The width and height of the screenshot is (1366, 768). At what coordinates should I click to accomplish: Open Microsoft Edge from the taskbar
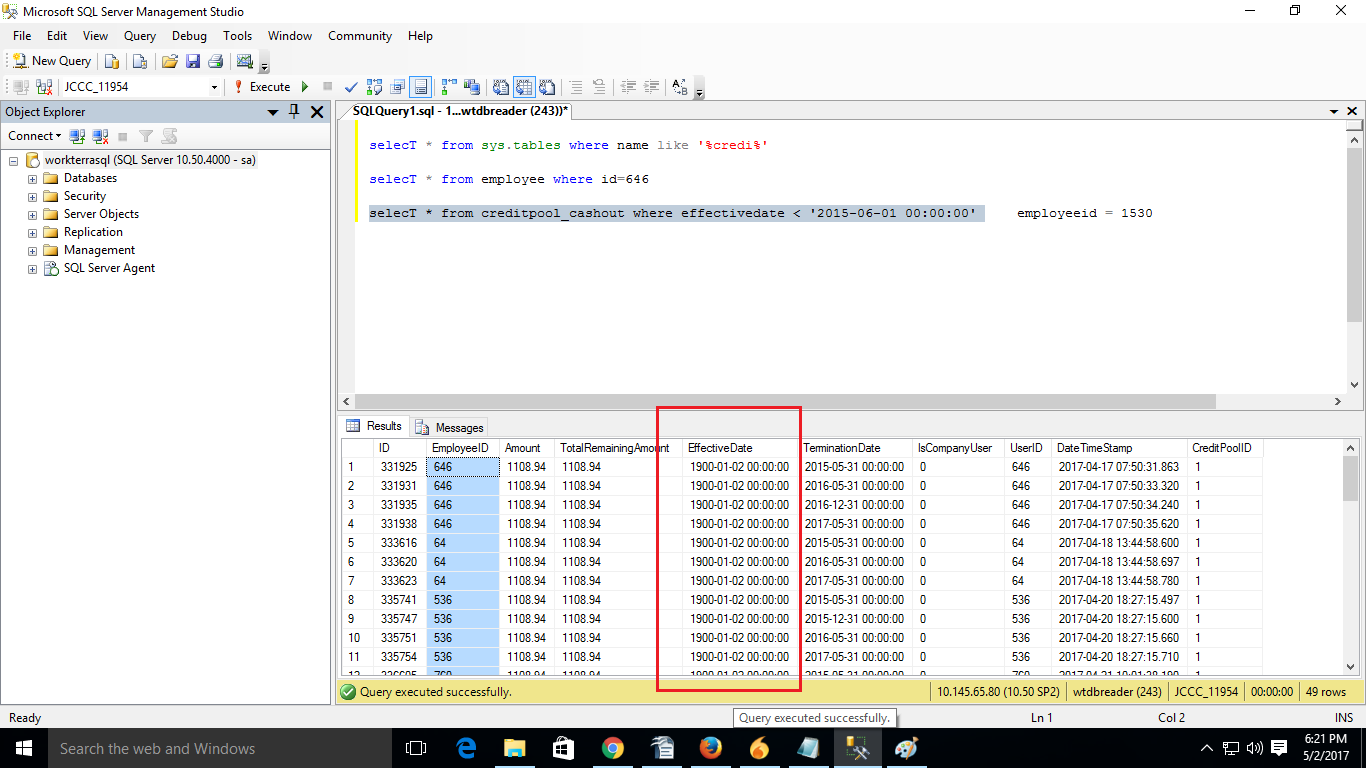pyautogui.click(x=466, y=748)
